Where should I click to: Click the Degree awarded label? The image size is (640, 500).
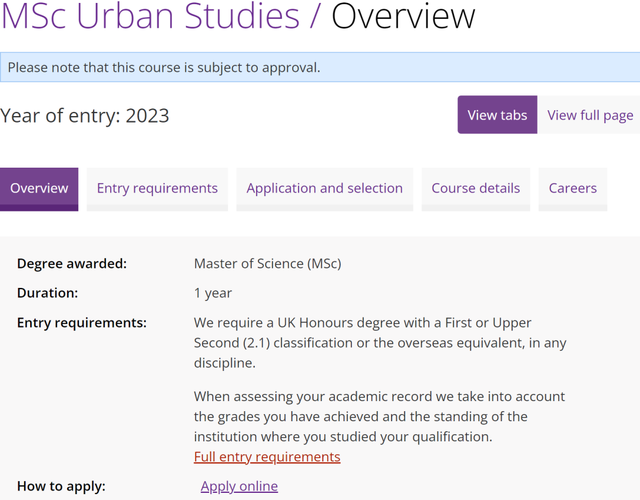click(72, 264)
